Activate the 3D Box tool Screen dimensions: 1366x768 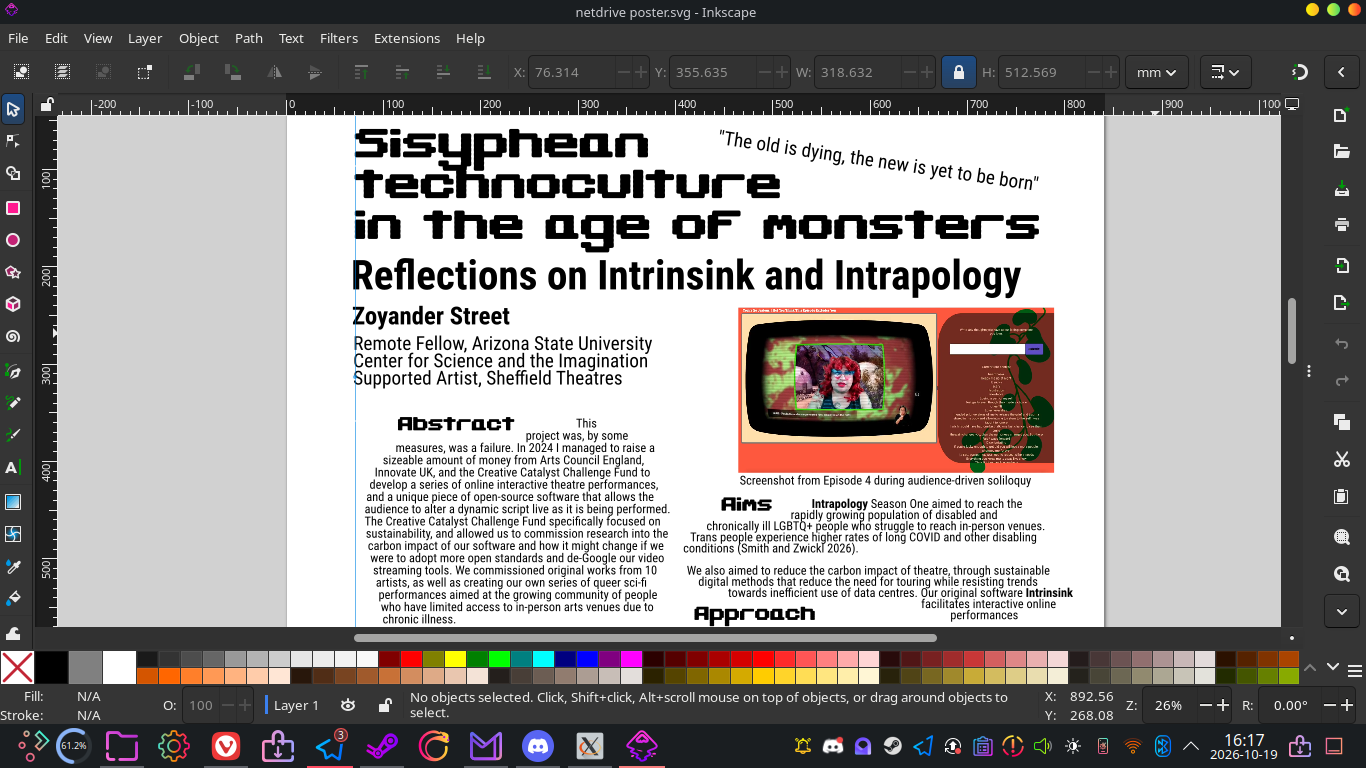tap(13, 304)
